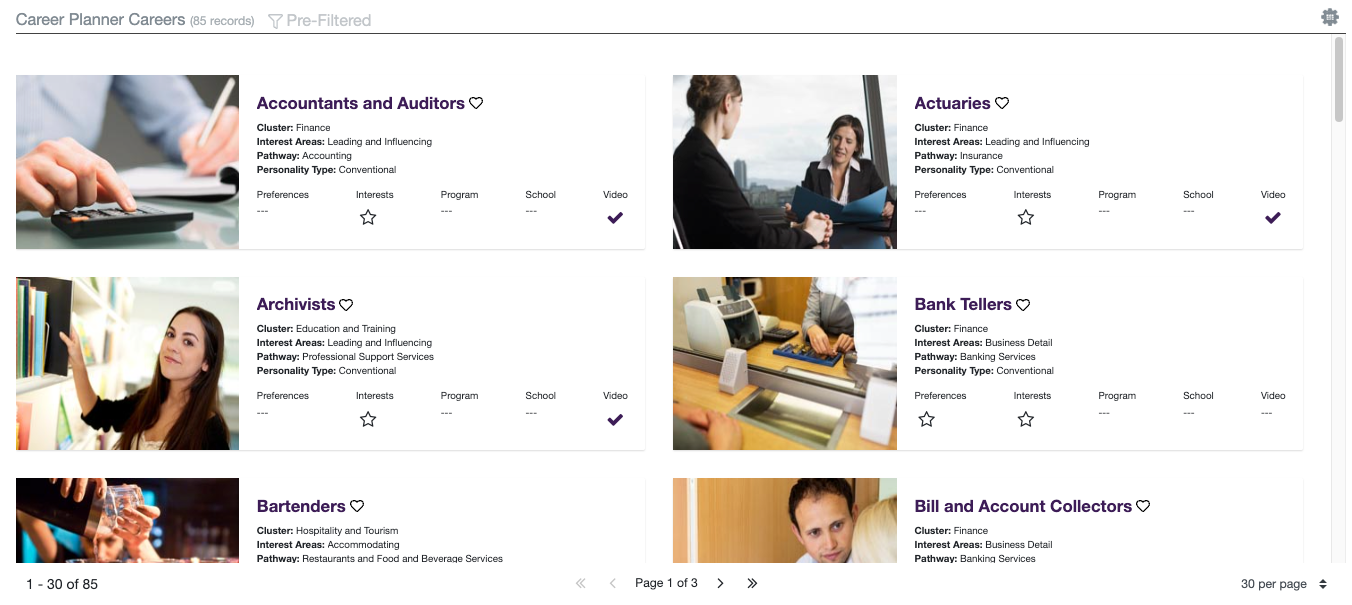This screenshot has height=605, width=1352.
Task: Click the Pre-Filtered funnel icon
Action: click(275, 21)
